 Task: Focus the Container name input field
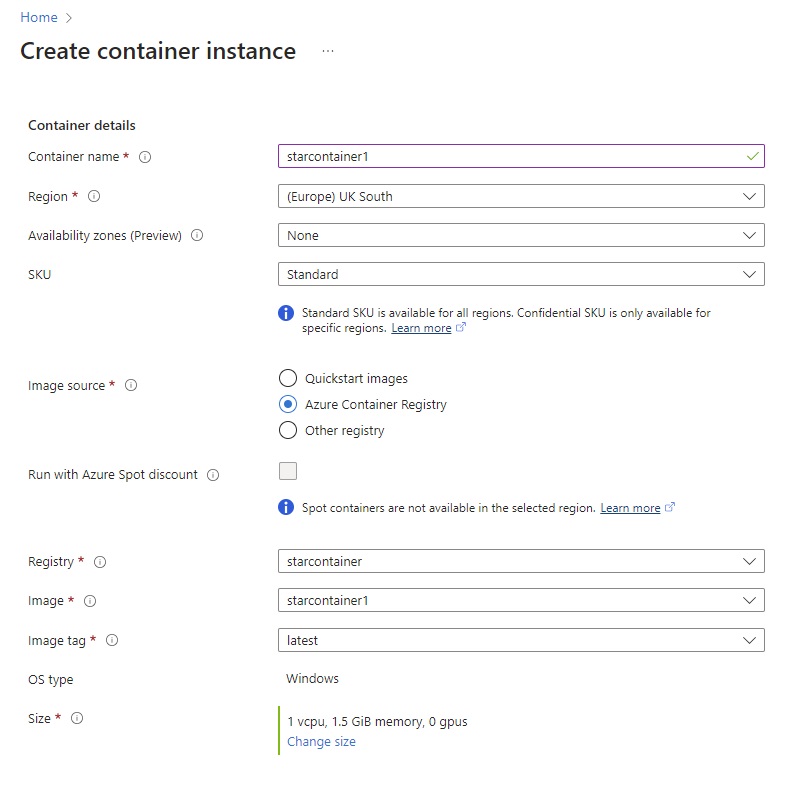coord(521,156)
